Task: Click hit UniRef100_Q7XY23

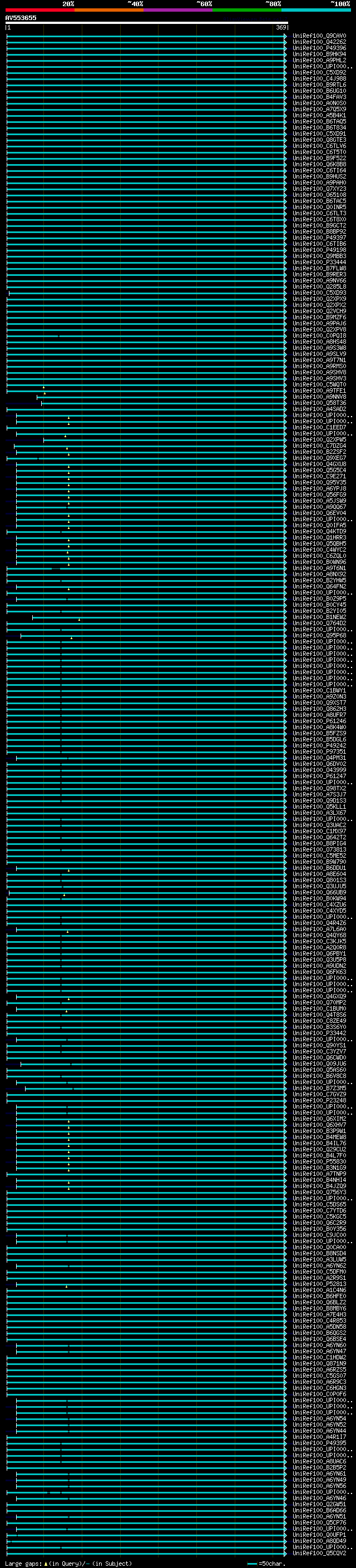Action: coord(319,189)
